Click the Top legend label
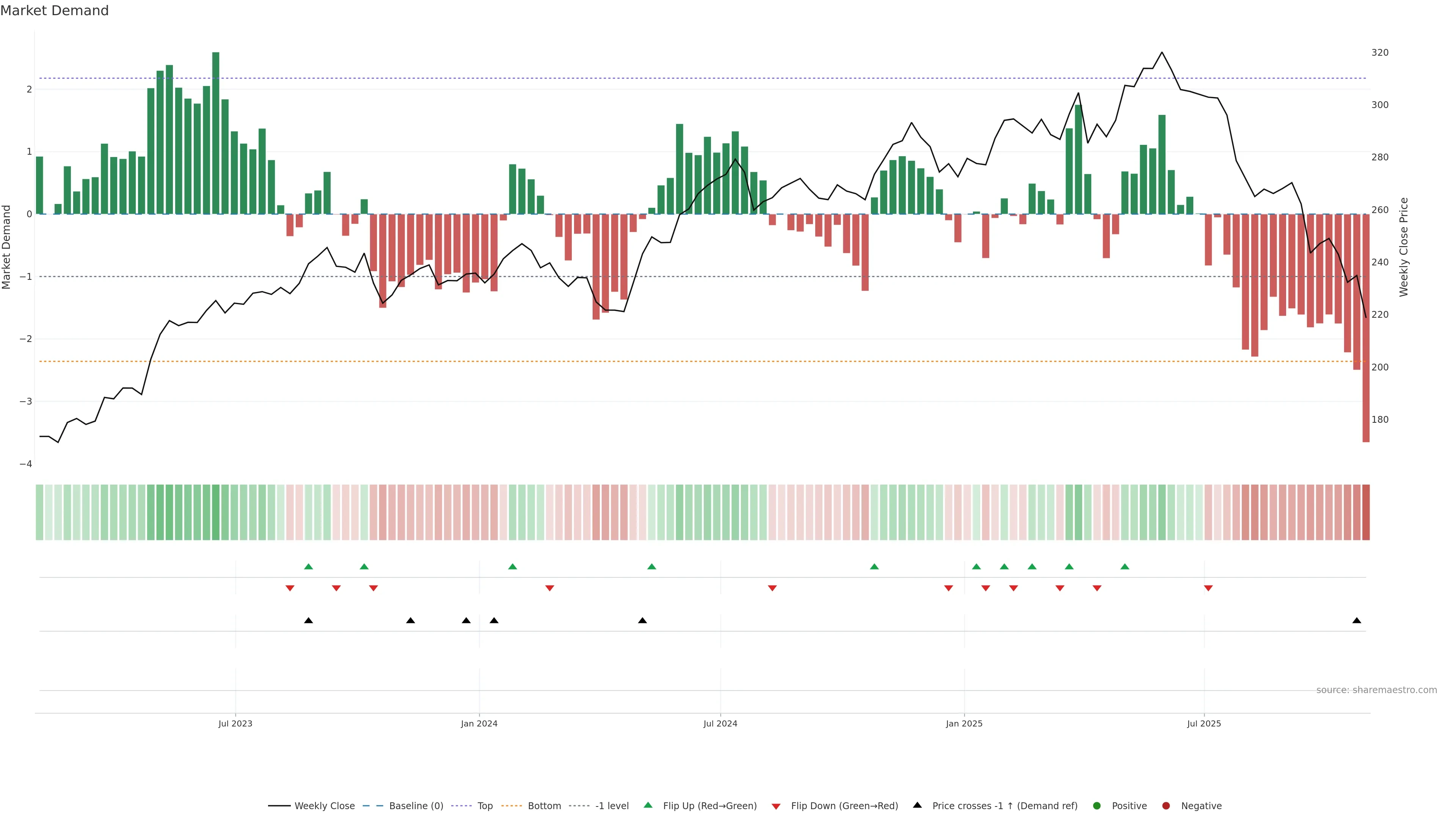Screen dimensions: 1456x819 [x=485, y=806]
